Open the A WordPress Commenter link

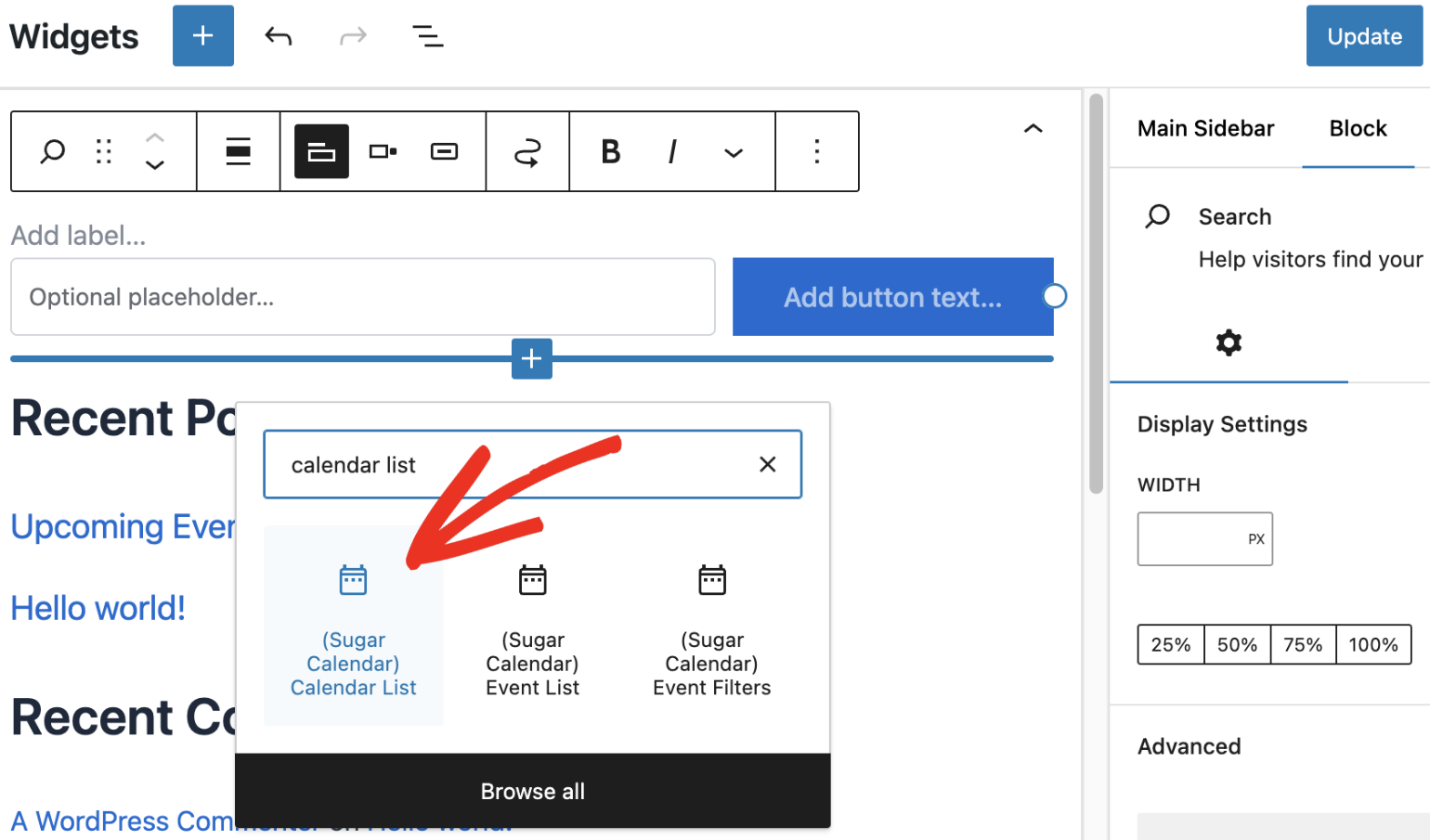coord(123,821)
